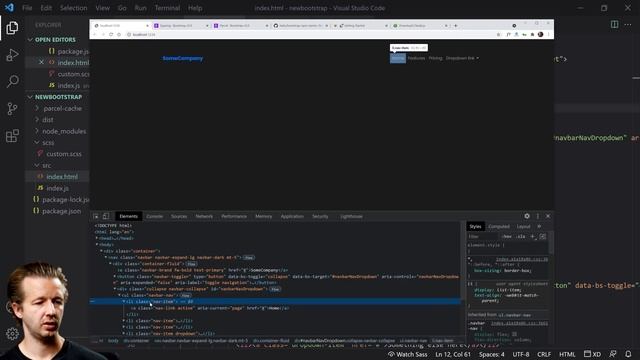Screen dimensions: 640x360
Task: Close the DevTools panel
Action: pos(548,216)
